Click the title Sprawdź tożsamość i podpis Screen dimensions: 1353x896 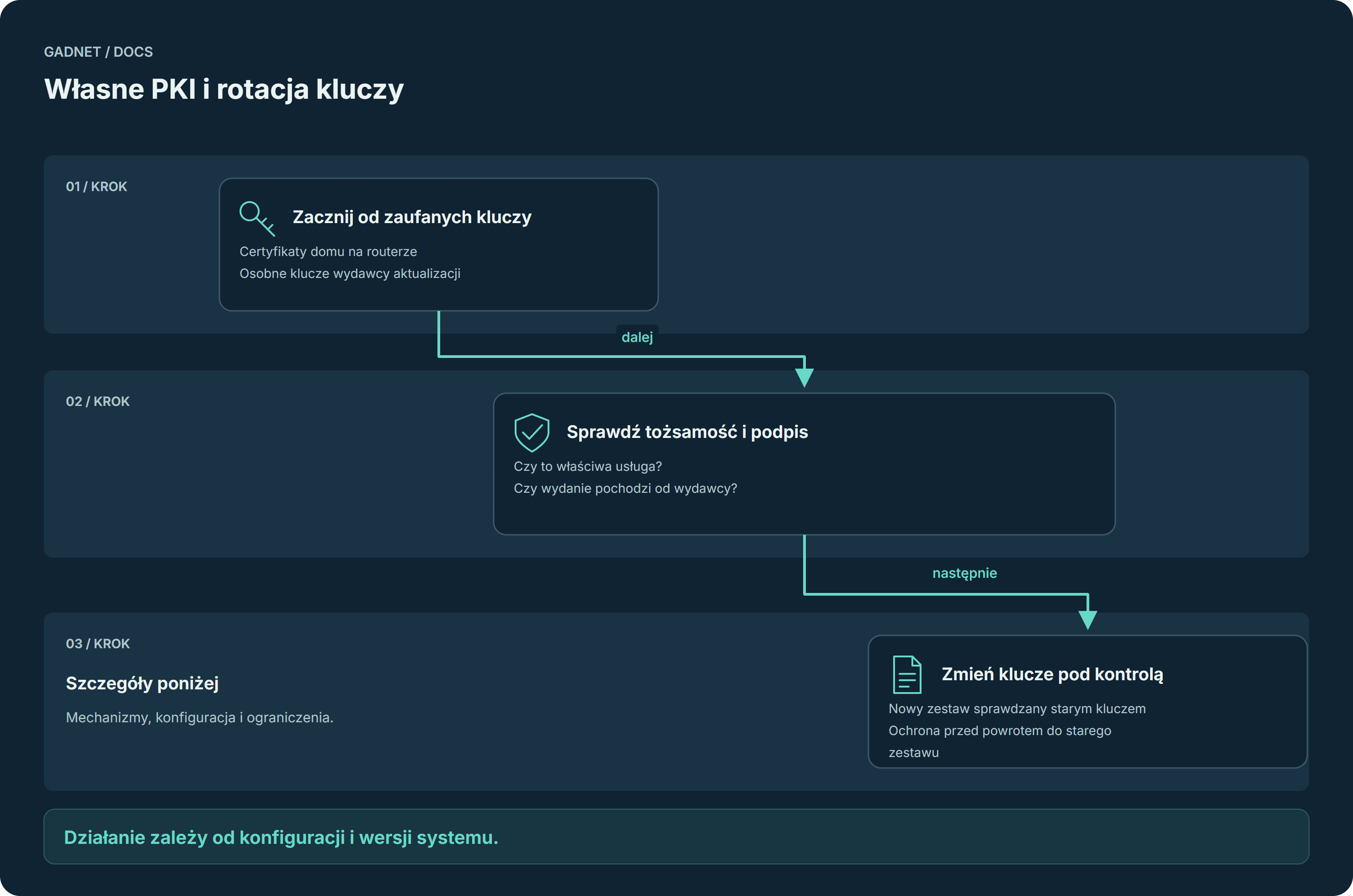687,432
